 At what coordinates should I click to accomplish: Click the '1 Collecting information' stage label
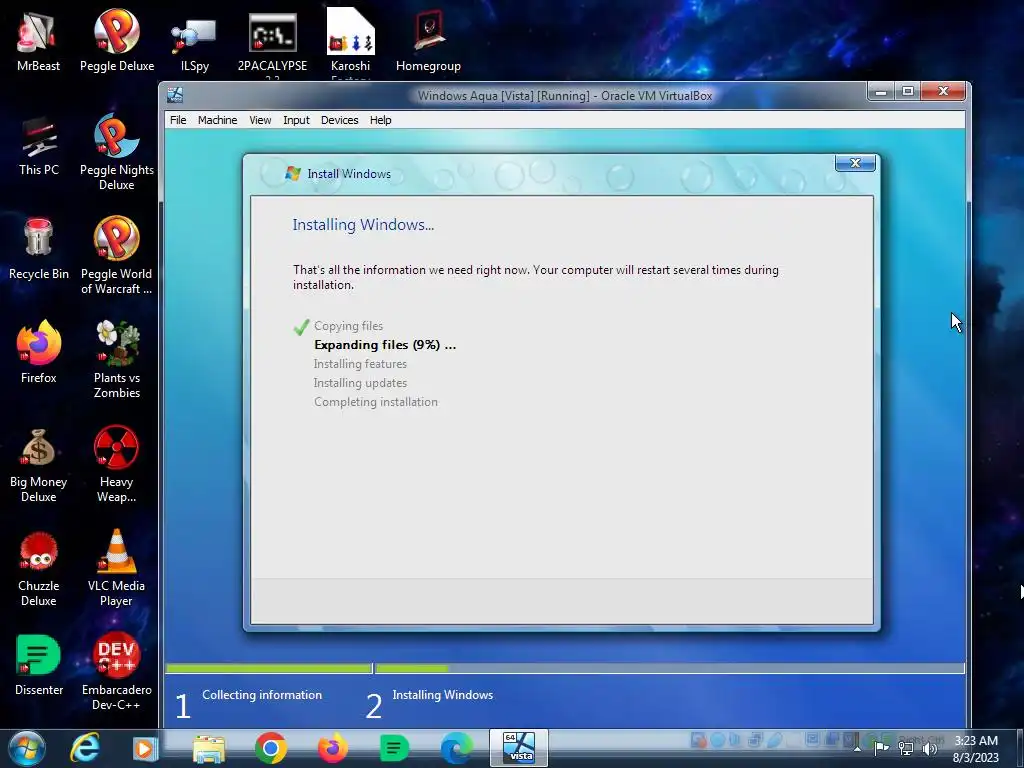(x=248, y=703)
